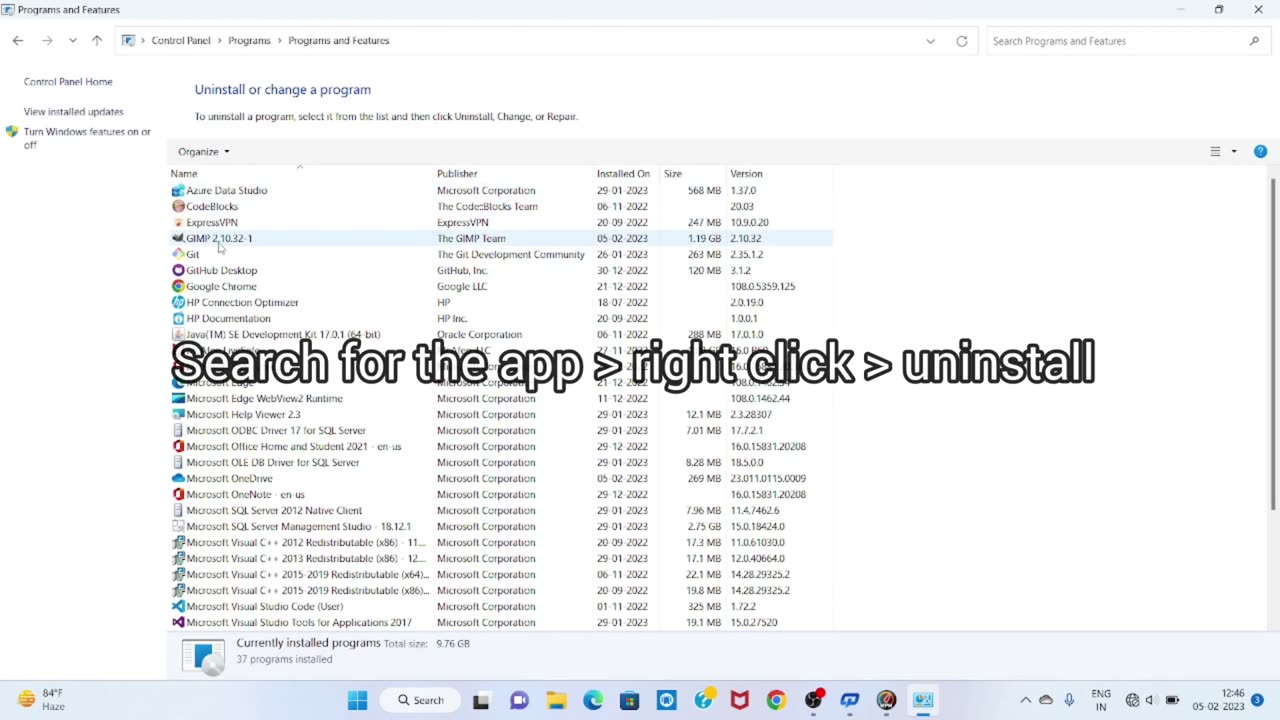Sort by the Version column header
Screen dimensions: 1280x720
779,174
